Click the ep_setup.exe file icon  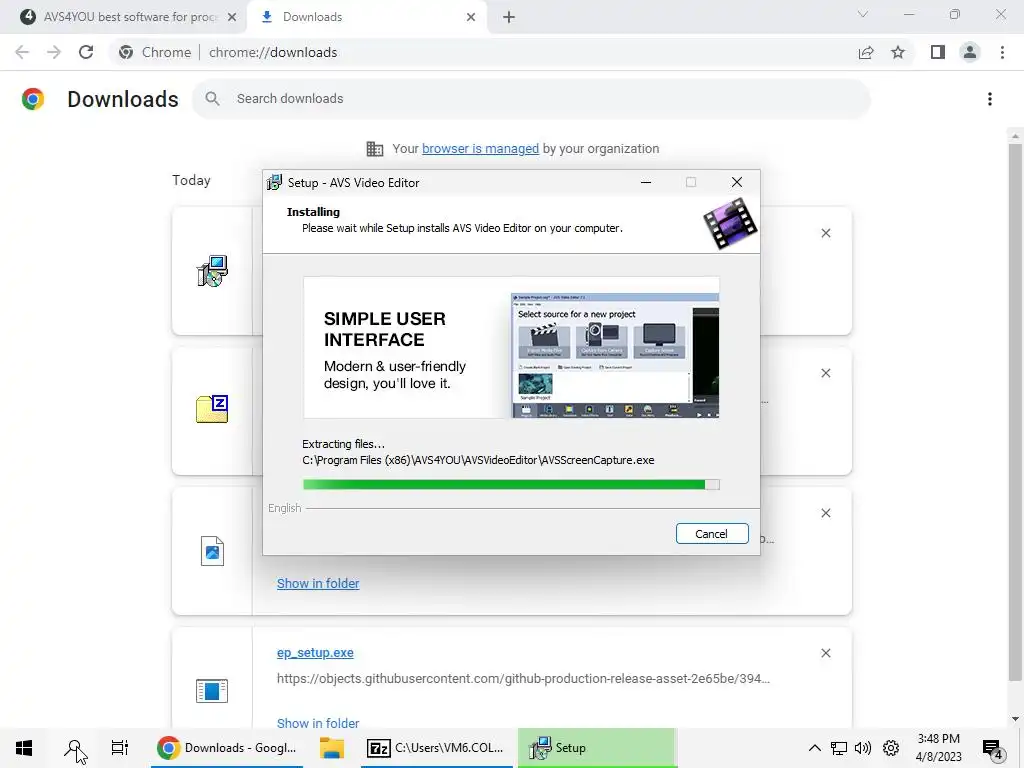pos(212,690)
